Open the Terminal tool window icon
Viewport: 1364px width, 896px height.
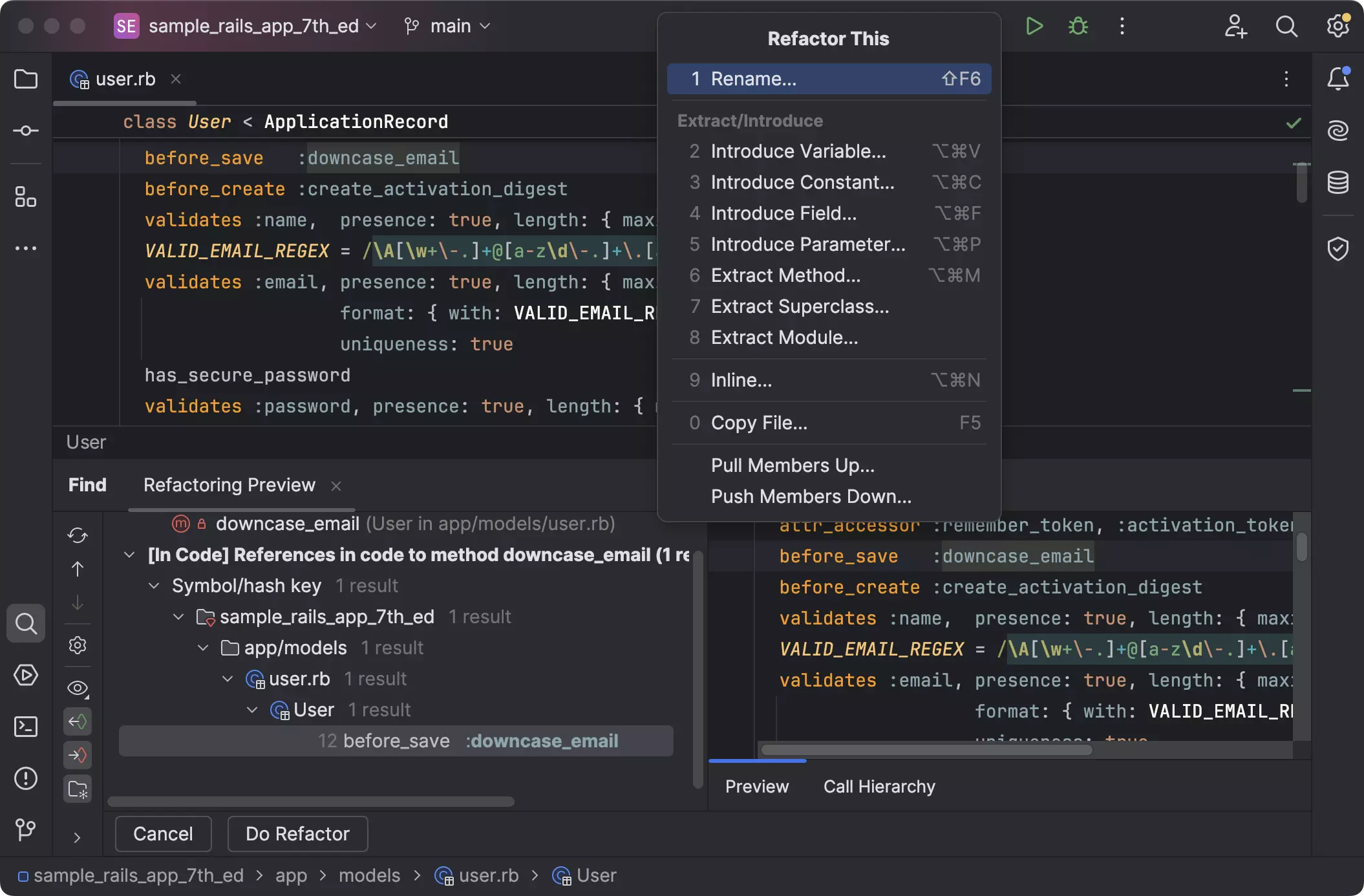[x=26, y=727]
